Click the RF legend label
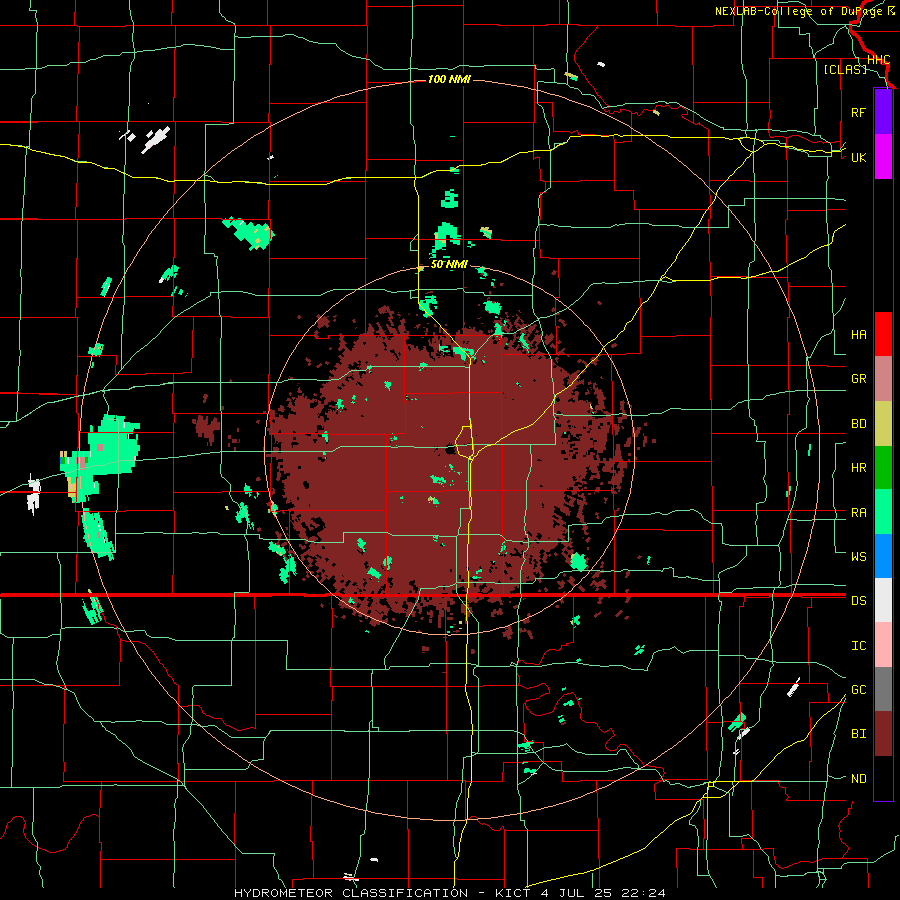This screenshot has width=900, height=900. click(x=858, y=112)
